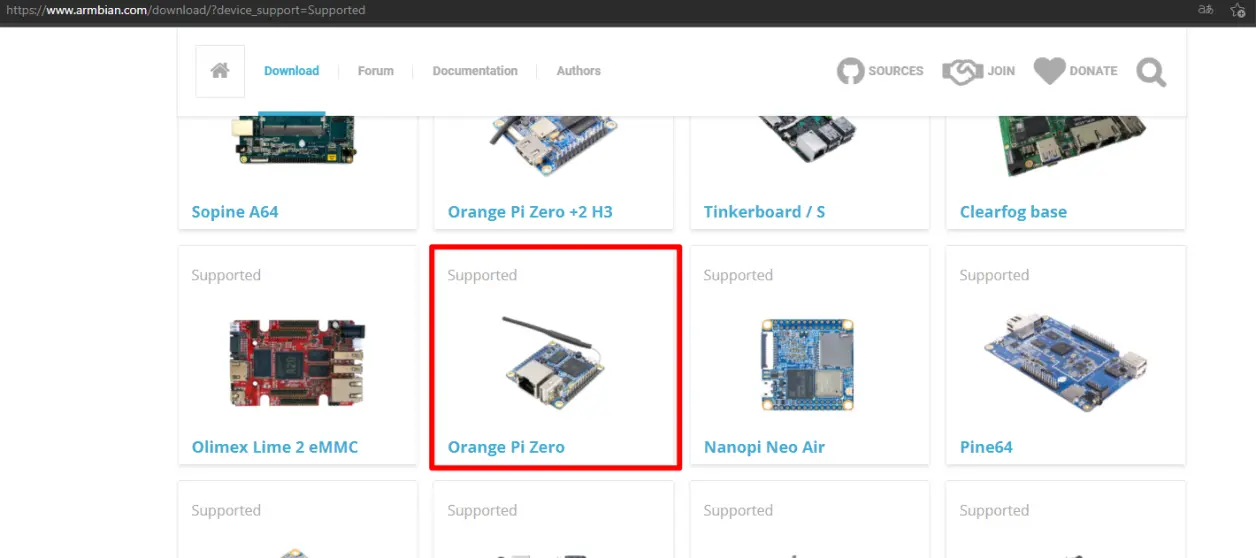Click Supported label on Nanopi Neo Air card

pyautogui.click(x=738, y=275)
